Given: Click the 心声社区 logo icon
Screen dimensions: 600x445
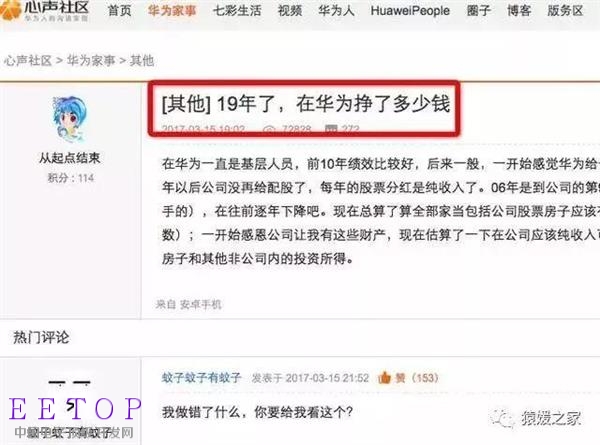Looking at the screenshot, I should point(11,10).
